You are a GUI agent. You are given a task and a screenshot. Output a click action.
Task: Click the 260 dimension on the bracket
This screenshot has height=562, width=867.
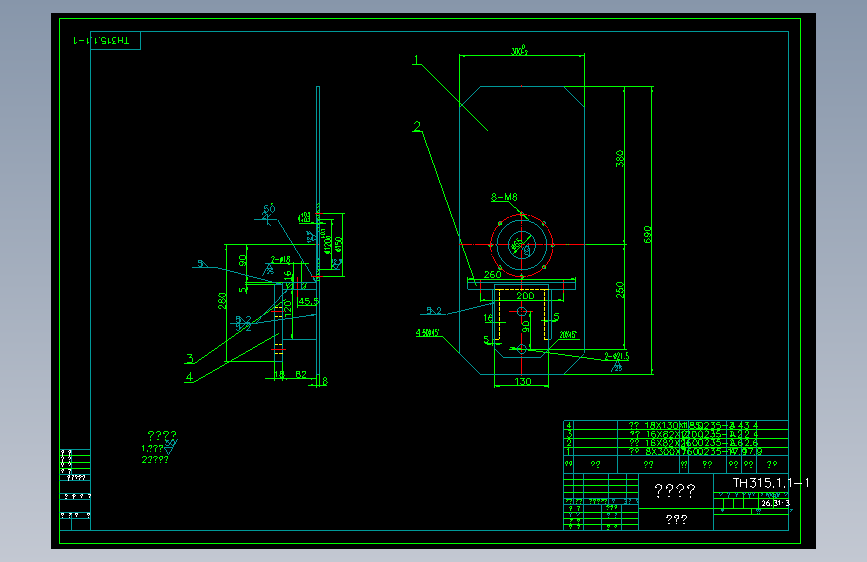[x=493, y=274]
